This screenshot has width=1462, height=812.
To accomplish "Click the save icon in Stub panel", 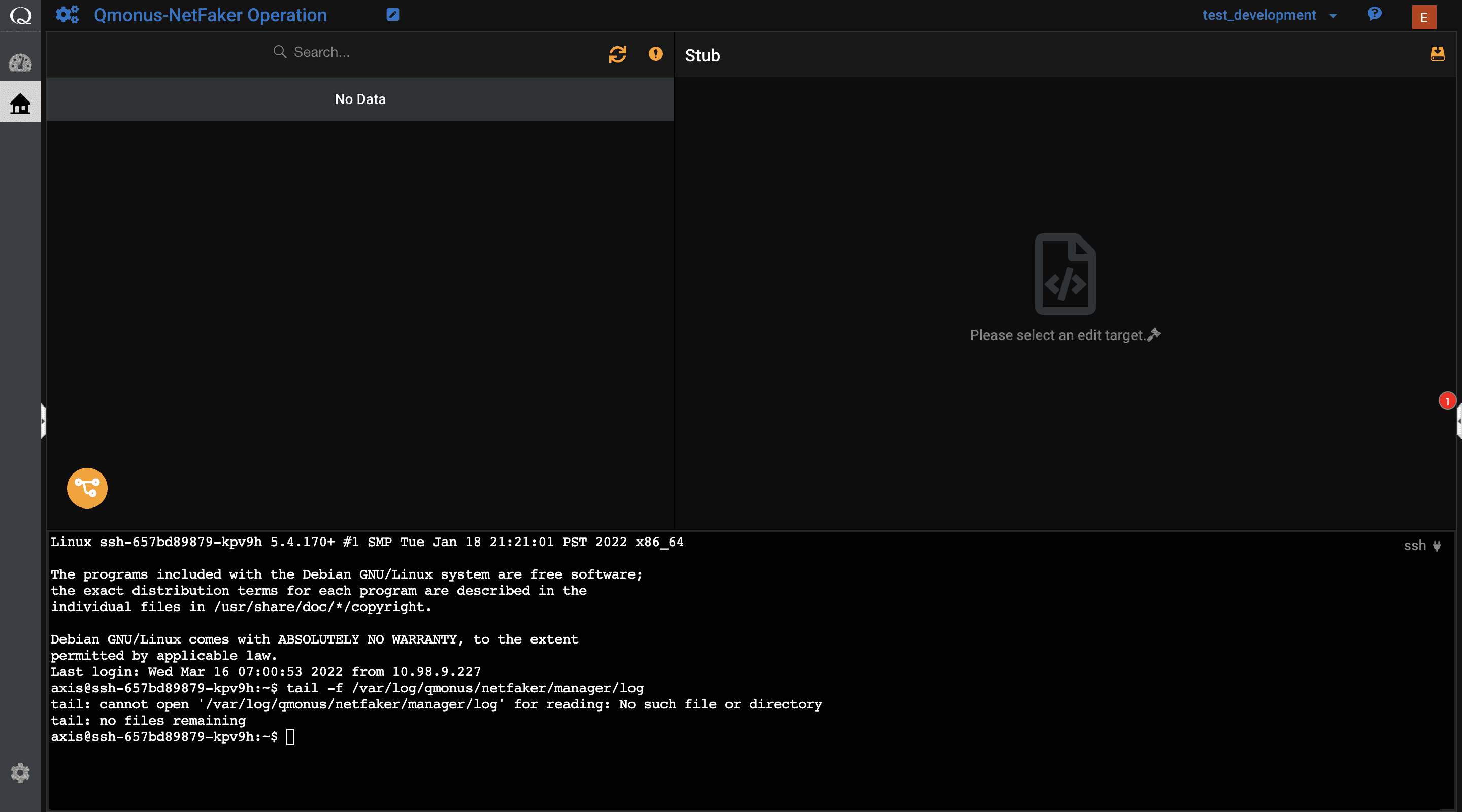I will (x=1437, y=54).
